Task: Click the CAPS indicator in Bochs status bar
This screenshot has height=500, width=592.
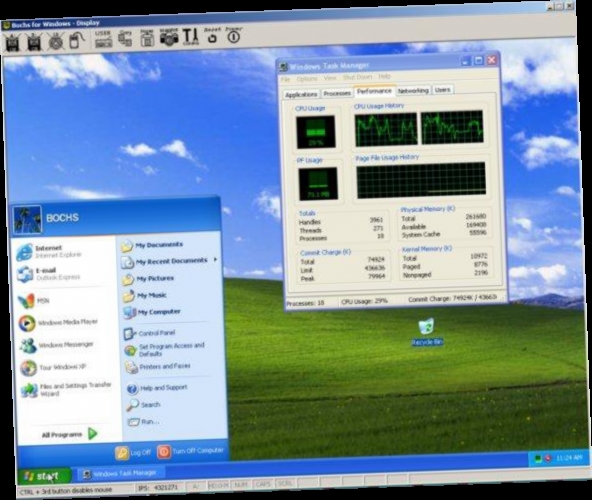Action: (263, 484)
